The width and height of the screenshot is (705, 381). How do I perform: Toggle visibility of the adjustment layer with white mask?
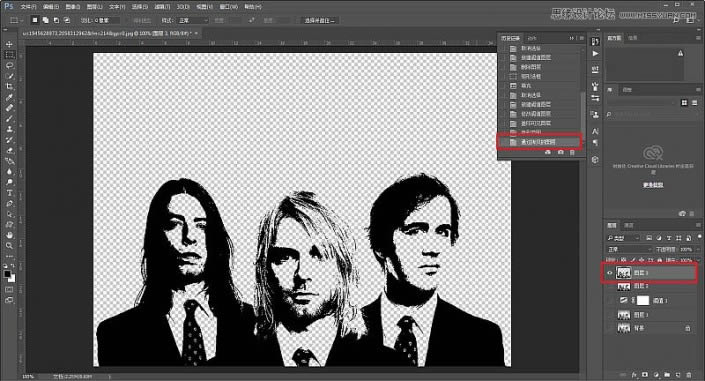(610, 300)
